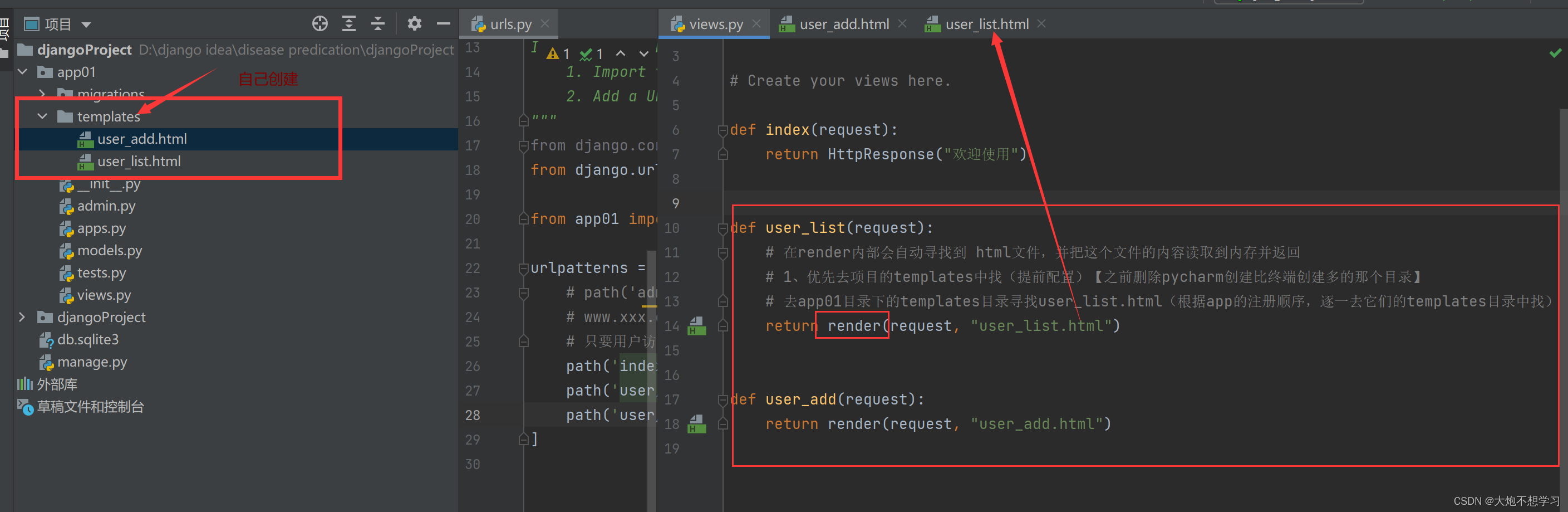Click the "user_add.html" string in code
This screenshot has width=1568, height=512.
click(1036, 424)
